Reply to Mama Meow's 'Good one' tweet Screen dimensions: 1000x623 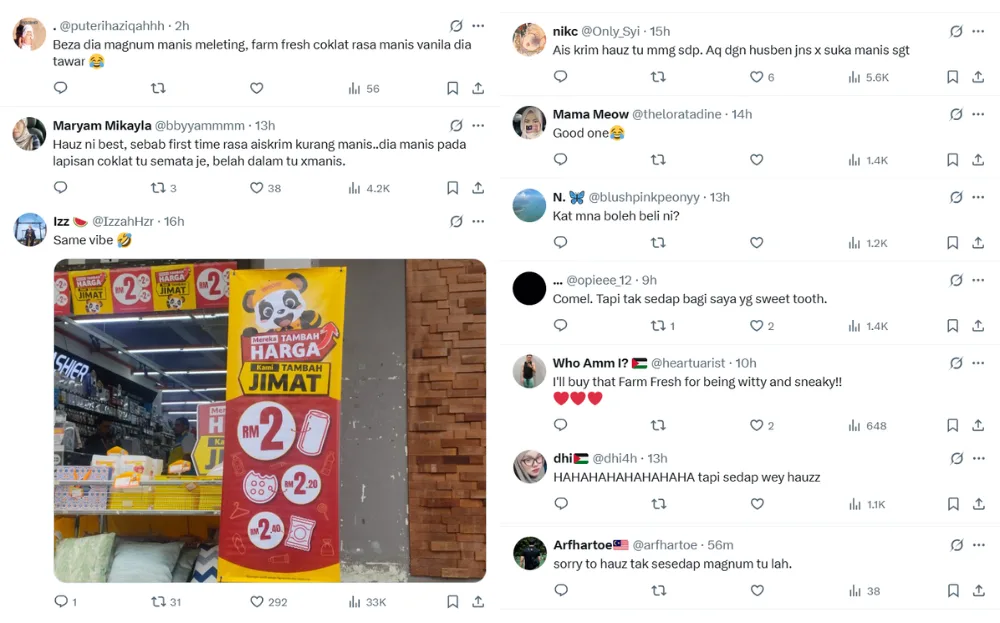[560, 160]
